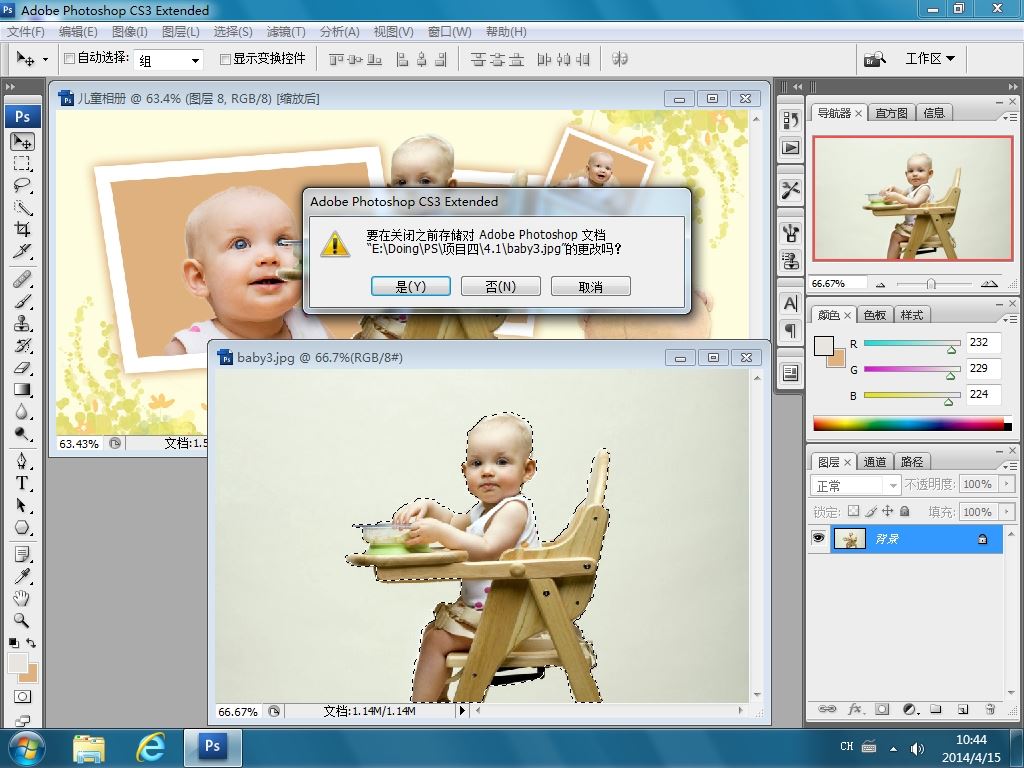Check the 显示变换控件 checkbox

(225, 59)
